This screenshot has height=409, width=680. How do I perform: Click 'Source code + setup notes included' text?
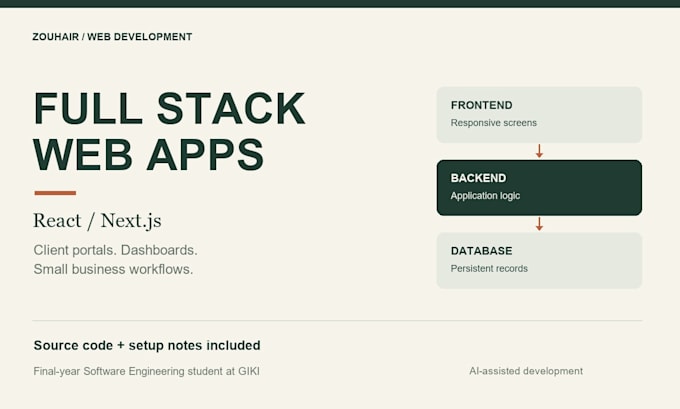click(x=147, y=345)
